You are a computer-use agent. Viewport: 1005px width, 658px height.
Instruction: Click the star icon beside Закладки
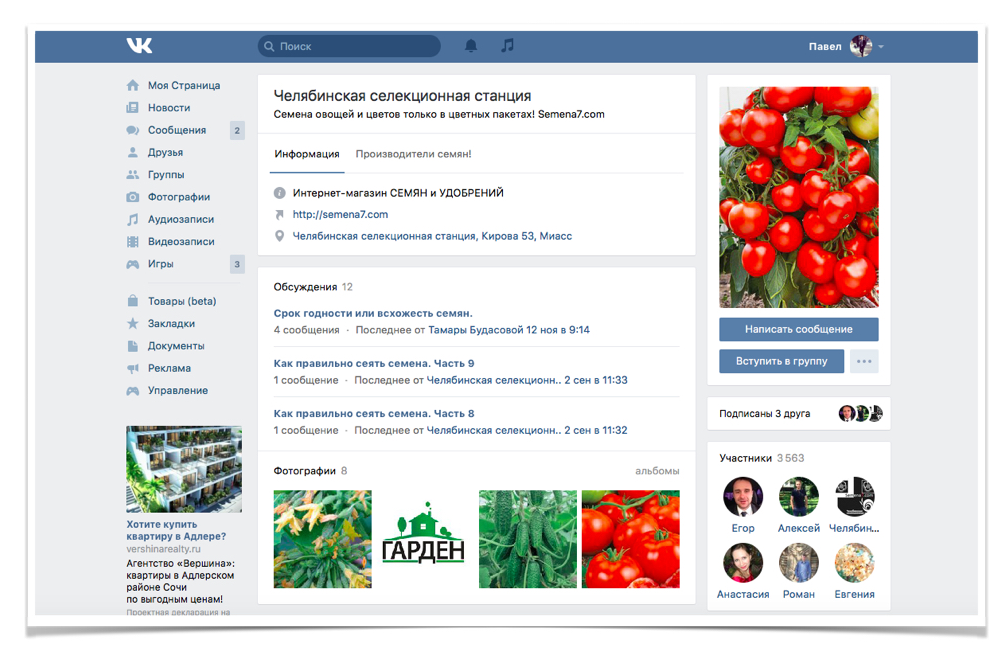[133, 323]
